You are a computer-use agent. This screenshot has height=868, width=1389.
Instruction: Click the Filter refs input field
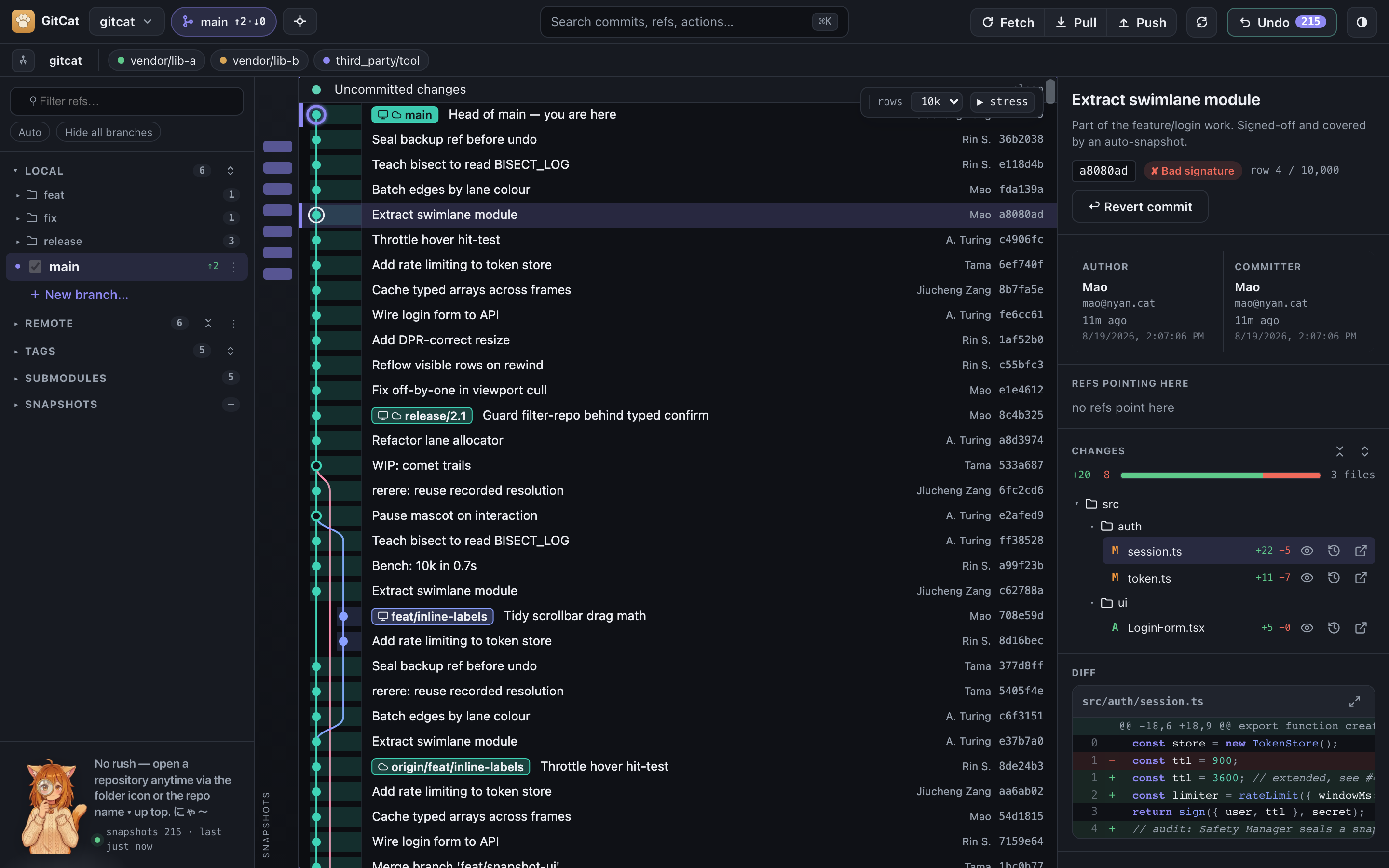coord(127,101)
